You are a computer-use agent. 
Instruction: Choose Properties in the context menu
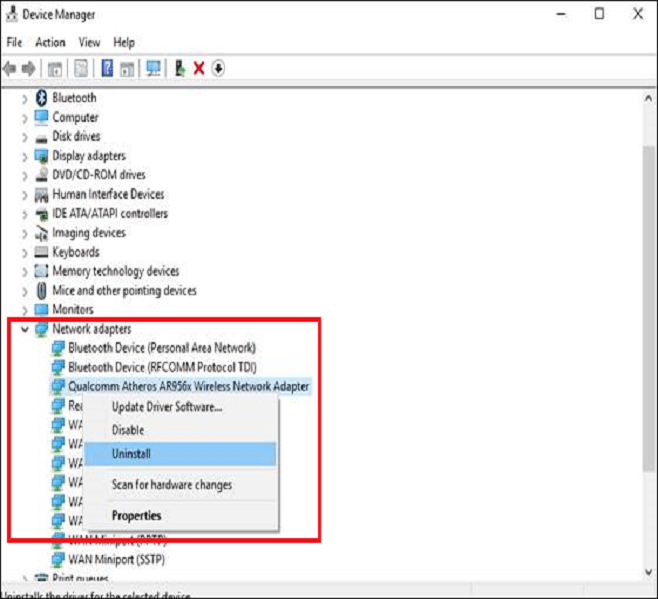pyautogui.click(x=181, y=515)
